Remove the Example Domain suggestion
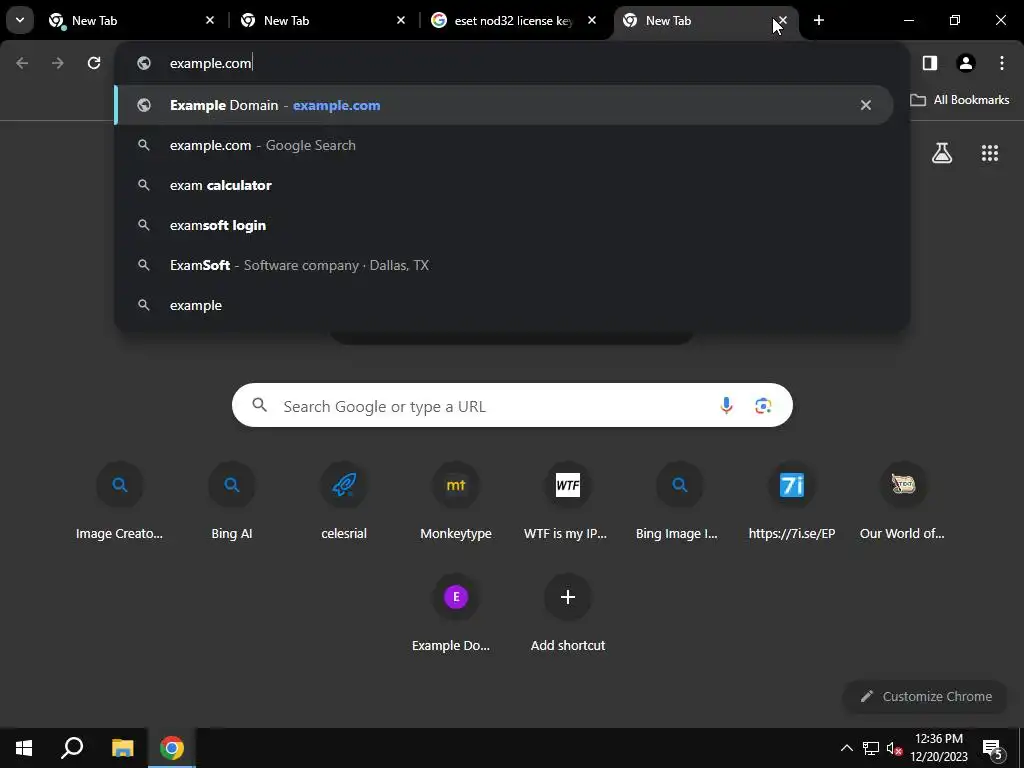 click(866, 105)
